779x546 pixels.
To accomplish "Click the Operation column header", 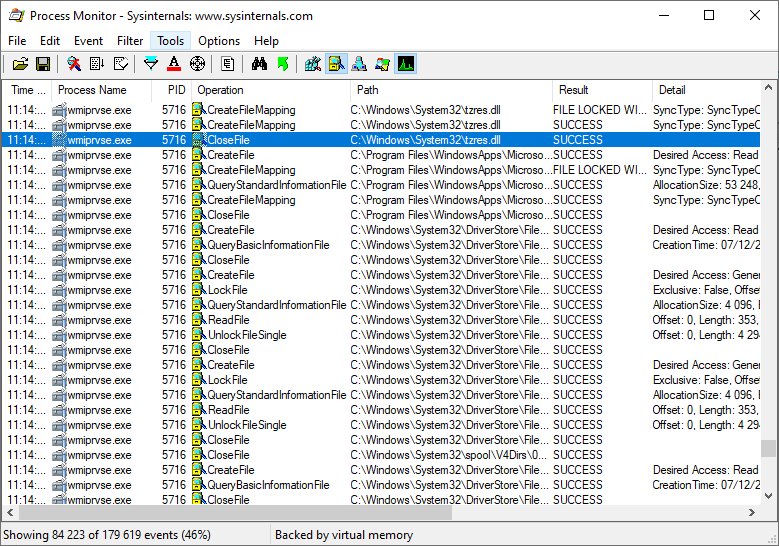I will click(220, 90).
